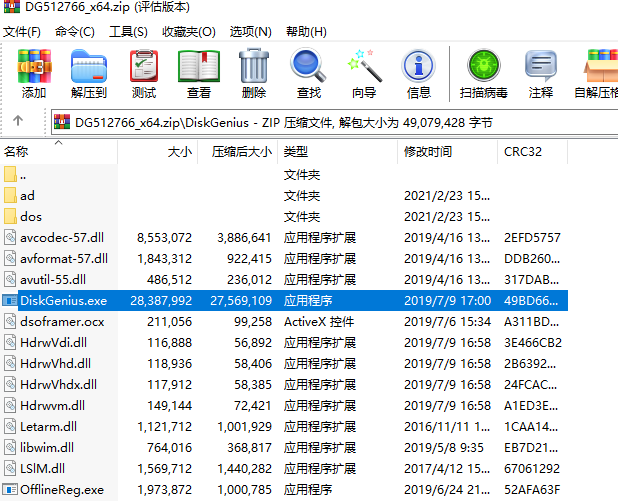618x501 pixels.
Task: Click the LSlM.dll file icon
Action: pos(10,468)
